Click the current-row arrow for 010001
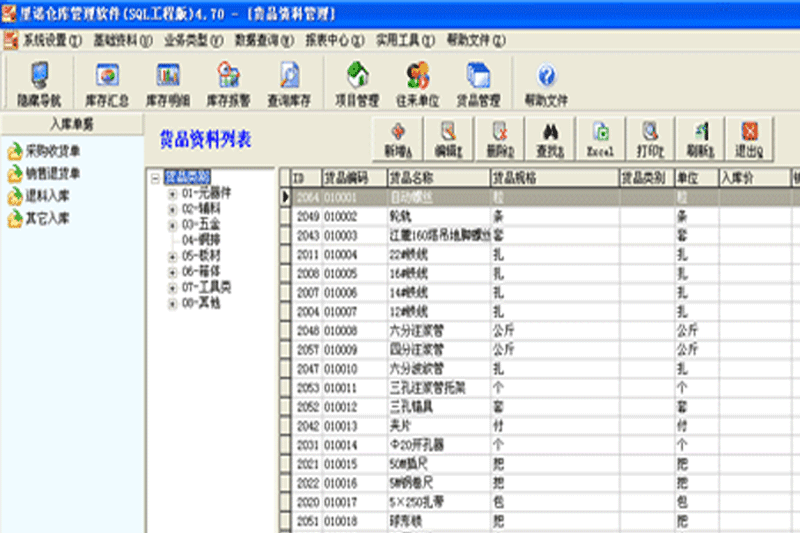 [x=285, y=197]
